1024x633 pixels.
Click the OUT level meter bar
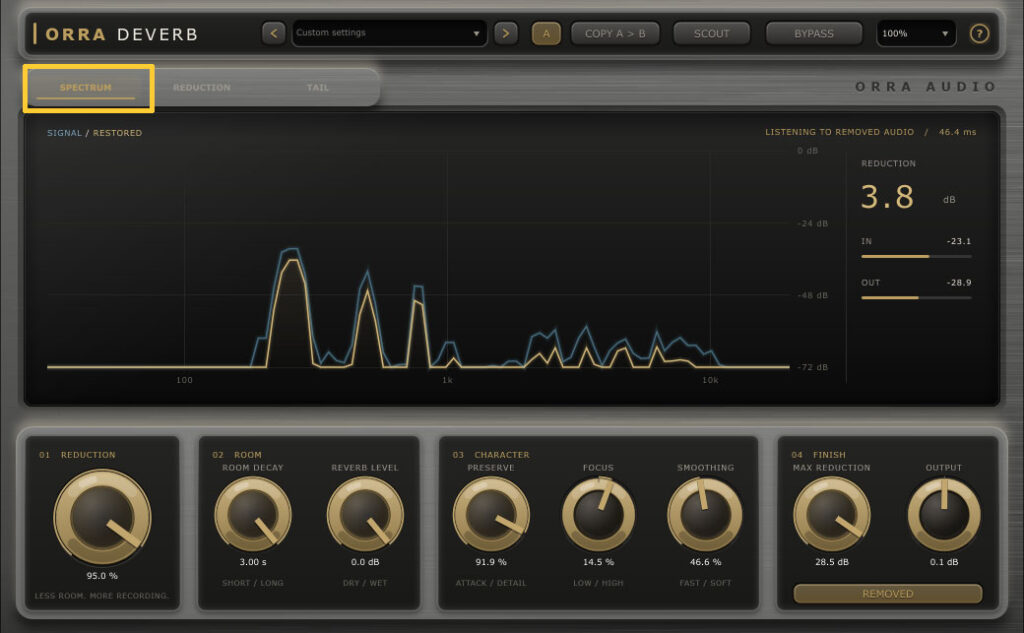pyautogui.click(x=916, y=297)
